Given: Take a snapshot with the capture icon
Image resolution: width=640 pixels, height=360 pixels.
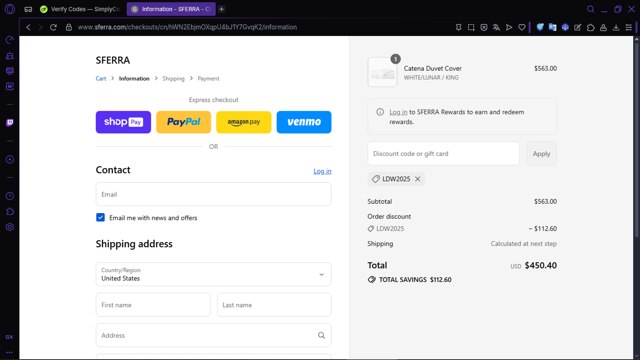Looking at the screenshot, I should click(471, 27).
